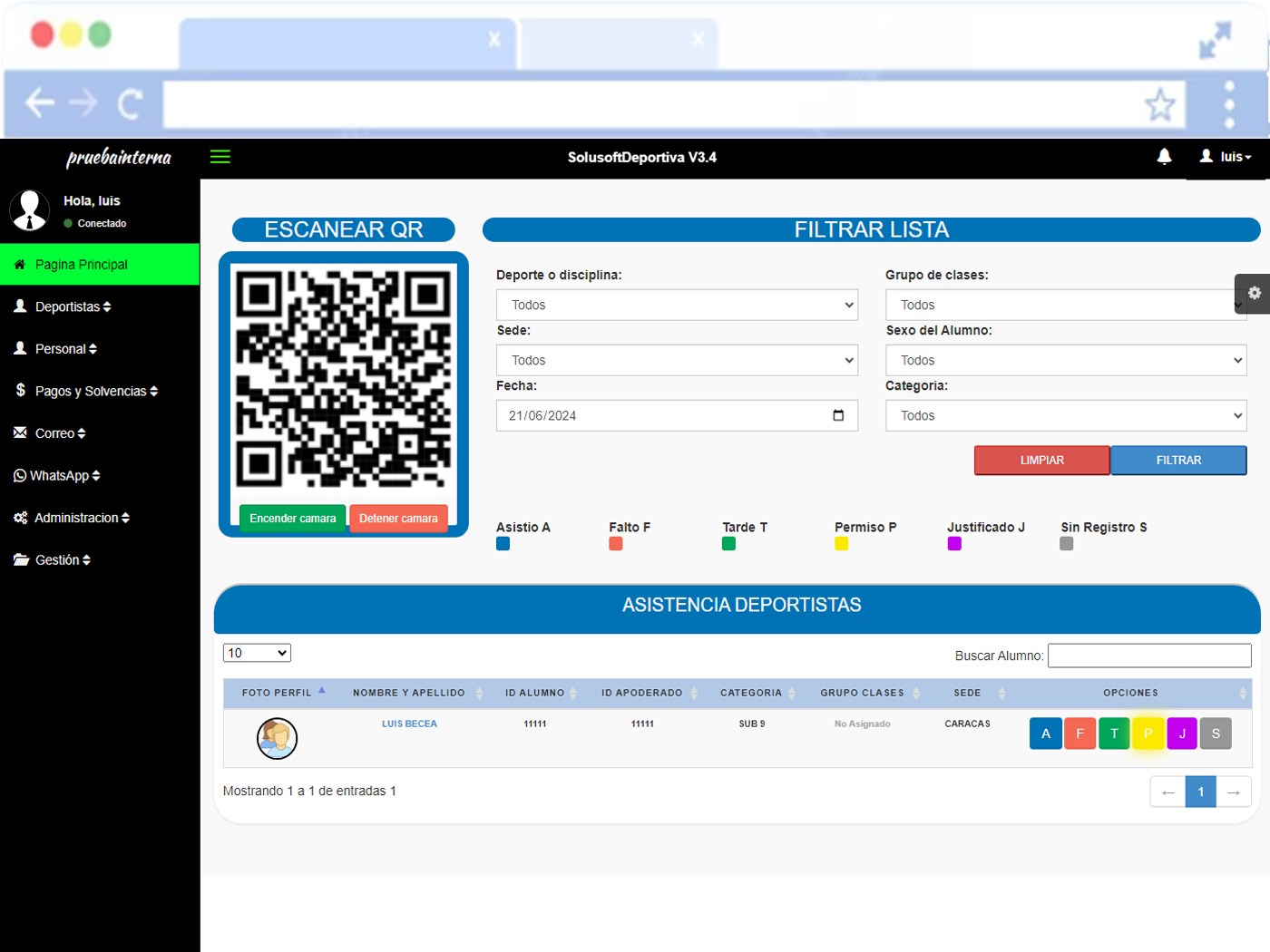Viewport: 1270px width, 952px height.
Task: Click Encender camara button
Action: [x=292, y=519]
